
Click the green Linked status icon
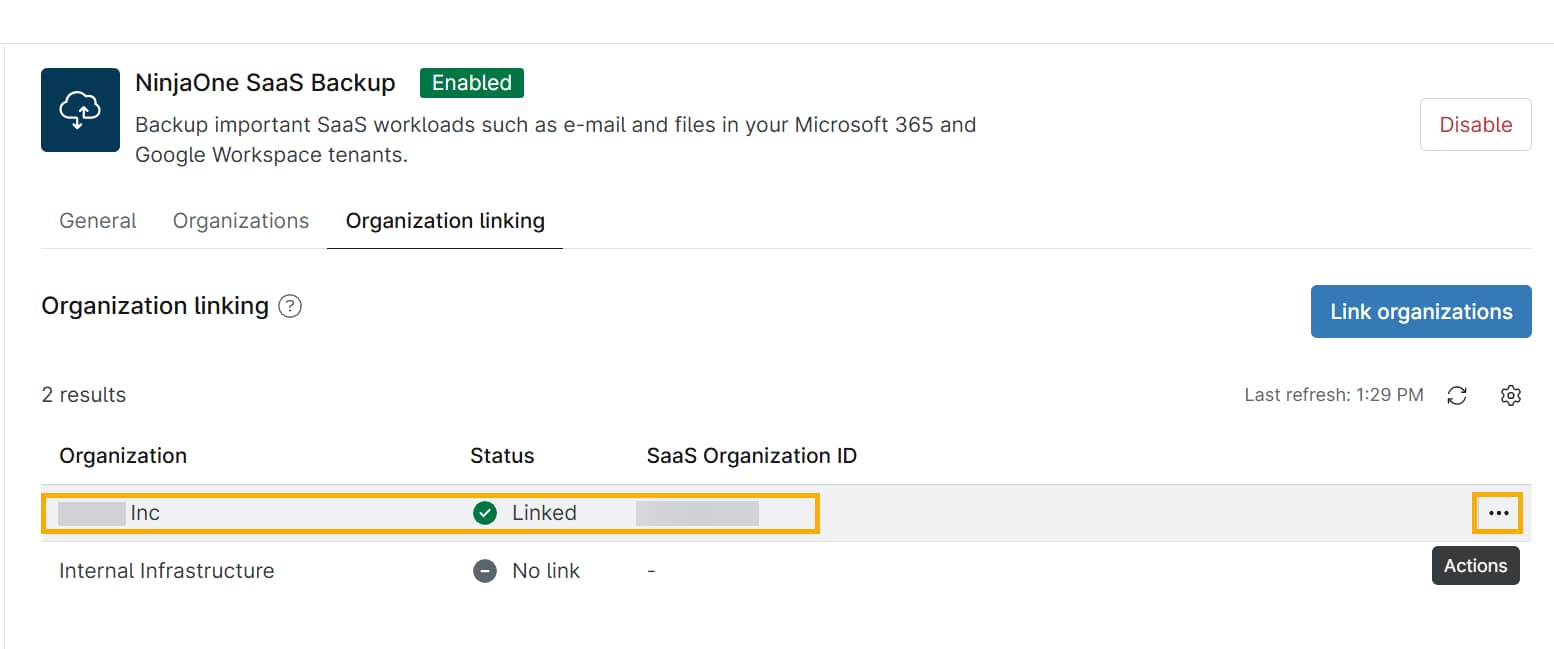pyautogui.click(x=484, y=512)
